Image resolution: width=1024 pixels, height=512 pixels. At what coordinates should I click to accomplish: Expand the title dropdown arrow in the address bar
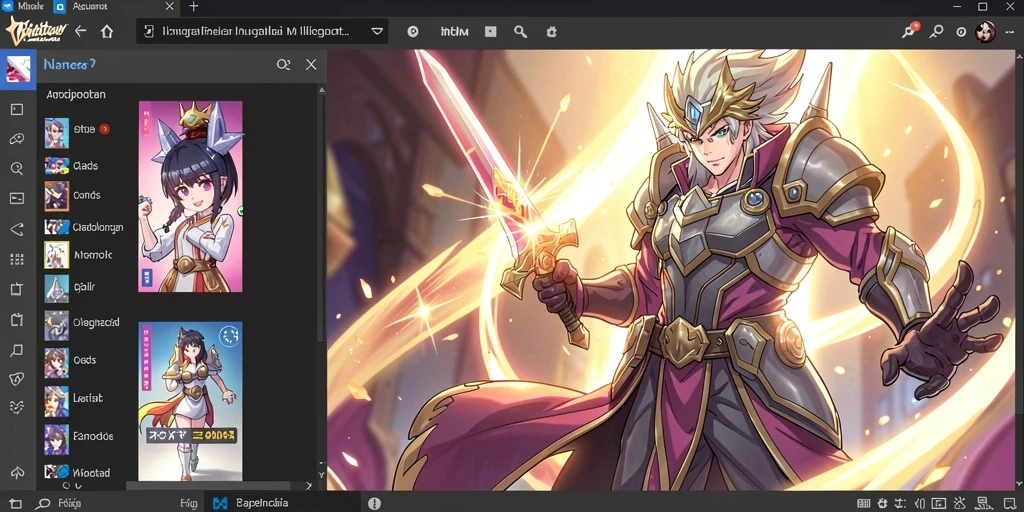coord(377,31)
